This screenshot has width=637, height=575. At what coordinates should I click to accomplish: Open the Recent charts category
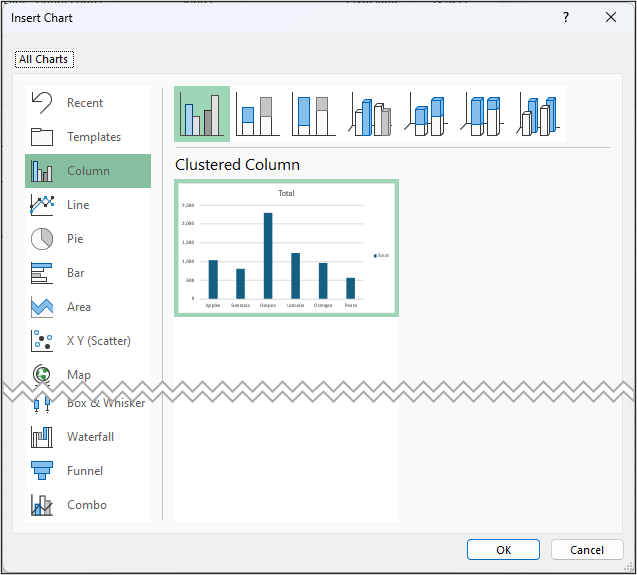tap(86, 103)
